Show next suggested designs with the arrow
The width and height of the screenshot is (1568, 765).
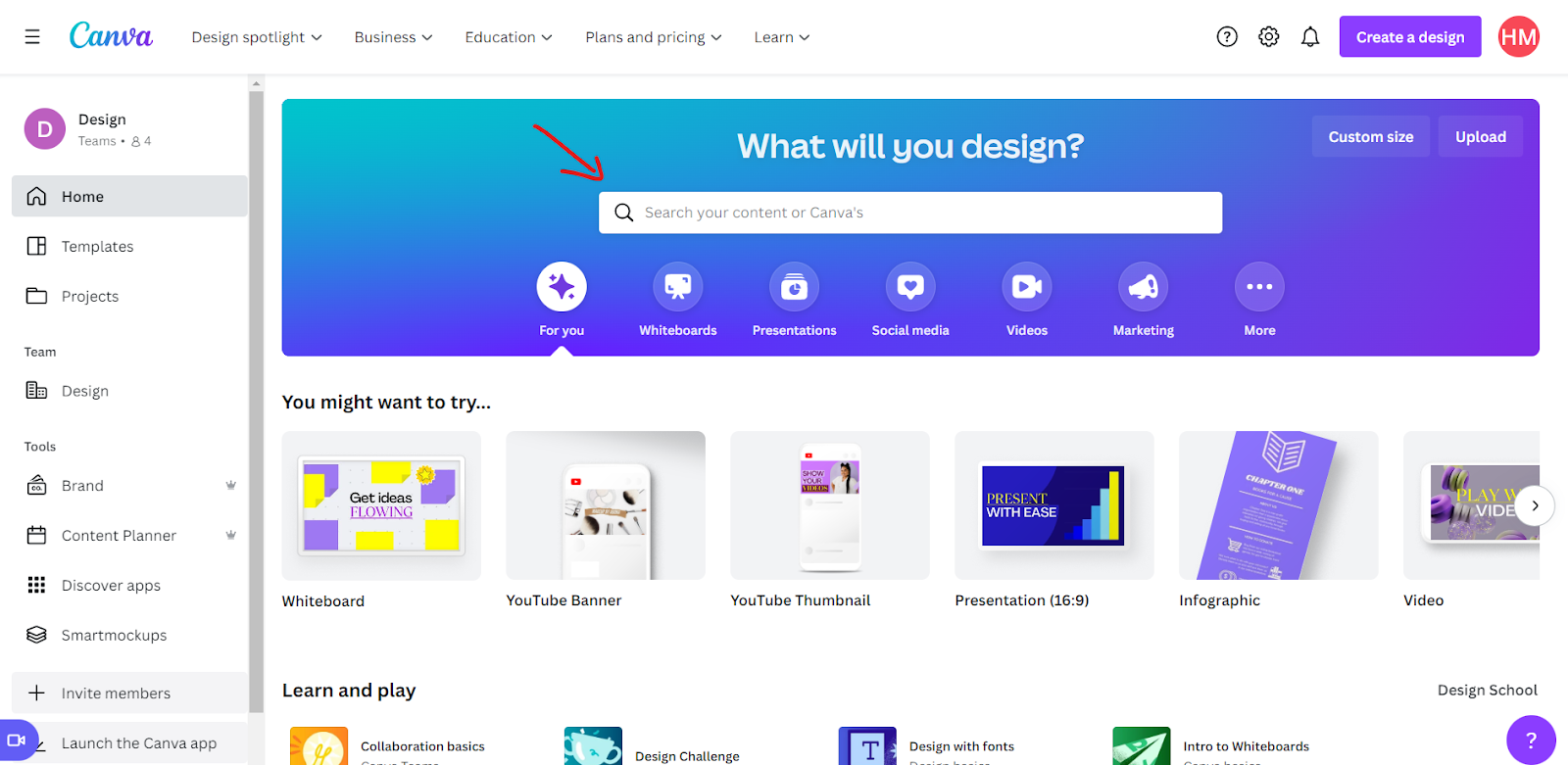(x=1535, y=505)
